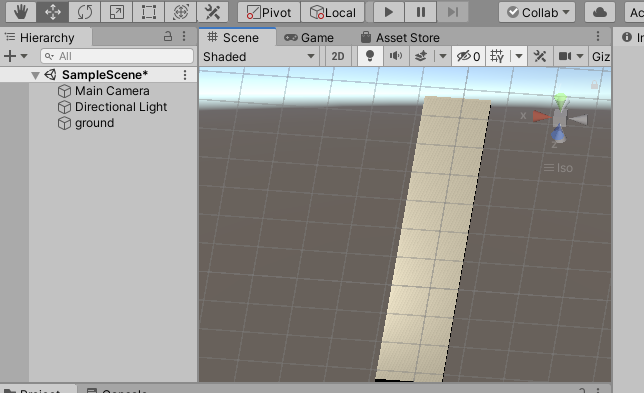644x393 pixels.
Task: Start Play mode
Action: [389, 12]
